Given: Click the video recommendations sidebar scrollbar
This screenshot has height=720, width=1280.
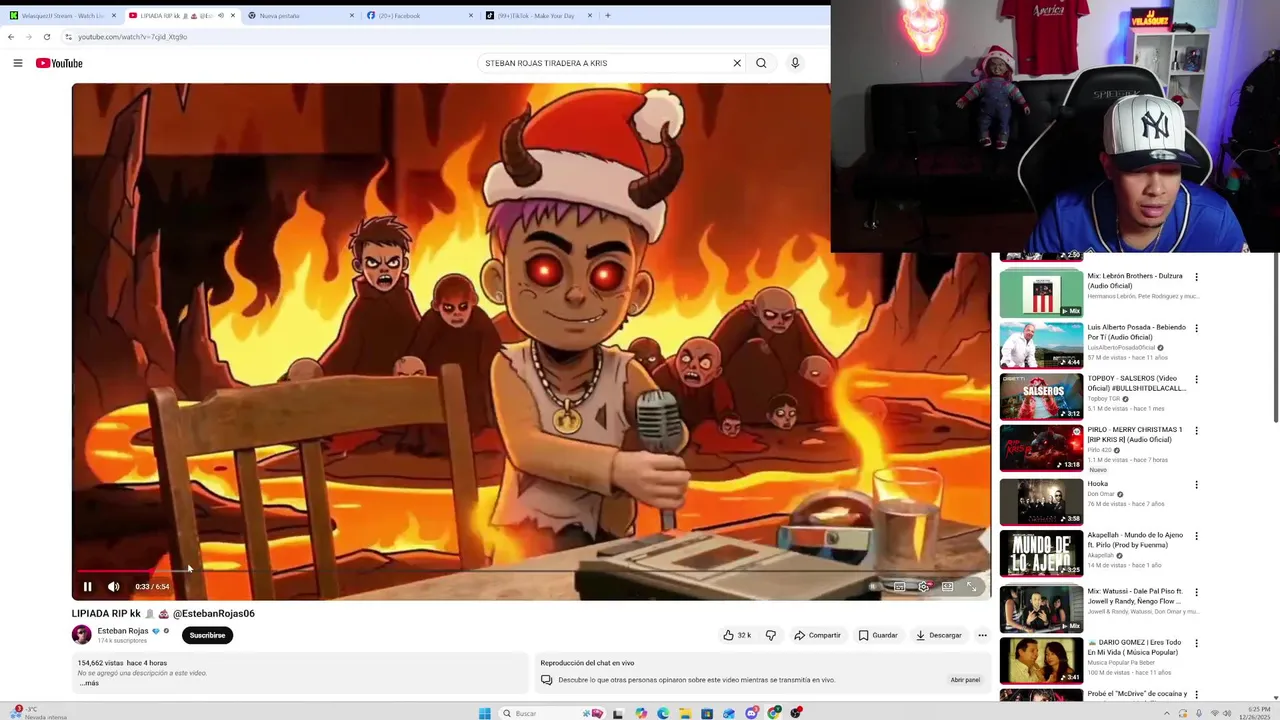Looking at the screenshot, I should click(x=1275, y=340).
